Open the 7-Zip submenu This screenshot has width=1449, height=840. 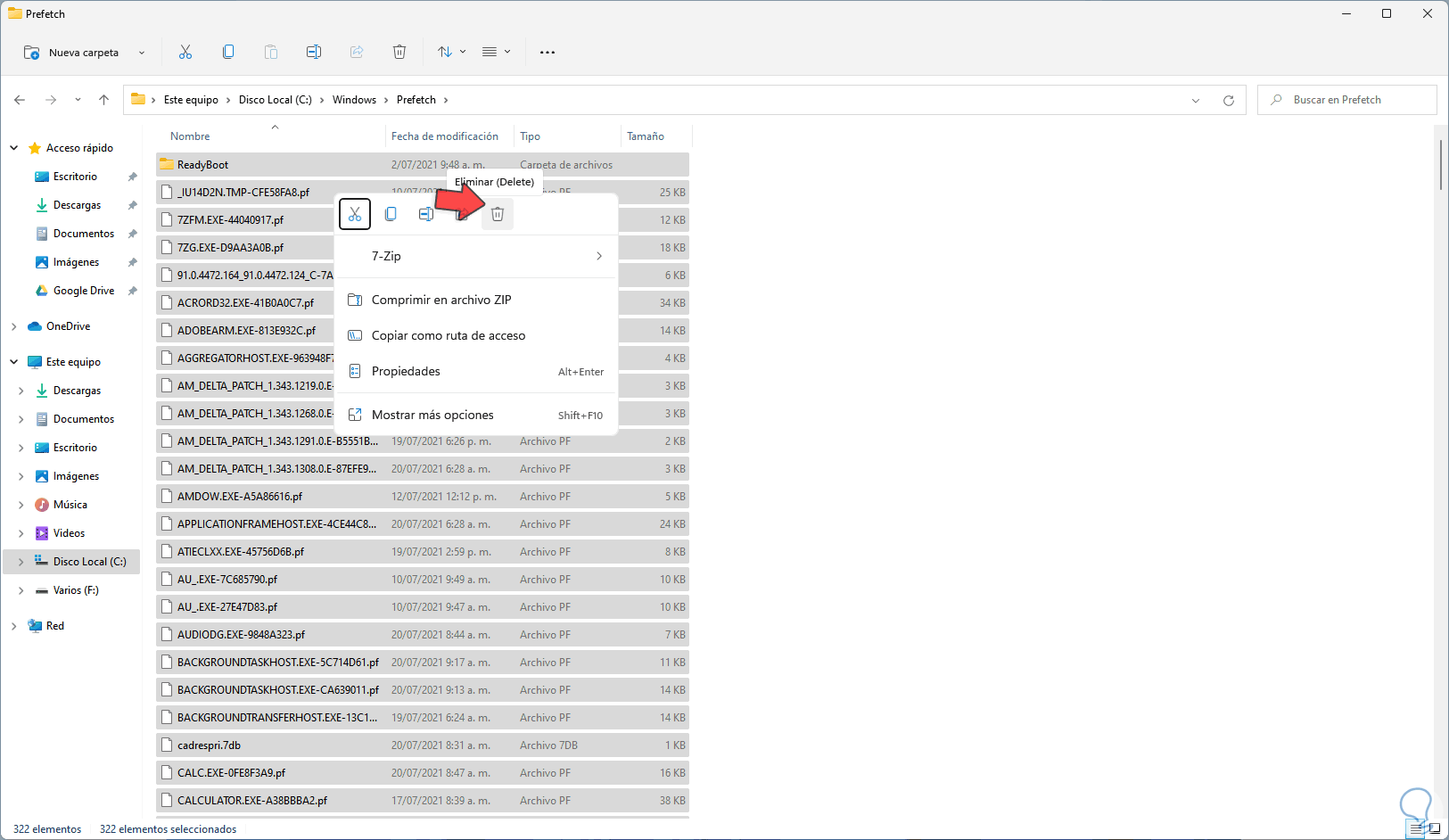coord(476,256)
